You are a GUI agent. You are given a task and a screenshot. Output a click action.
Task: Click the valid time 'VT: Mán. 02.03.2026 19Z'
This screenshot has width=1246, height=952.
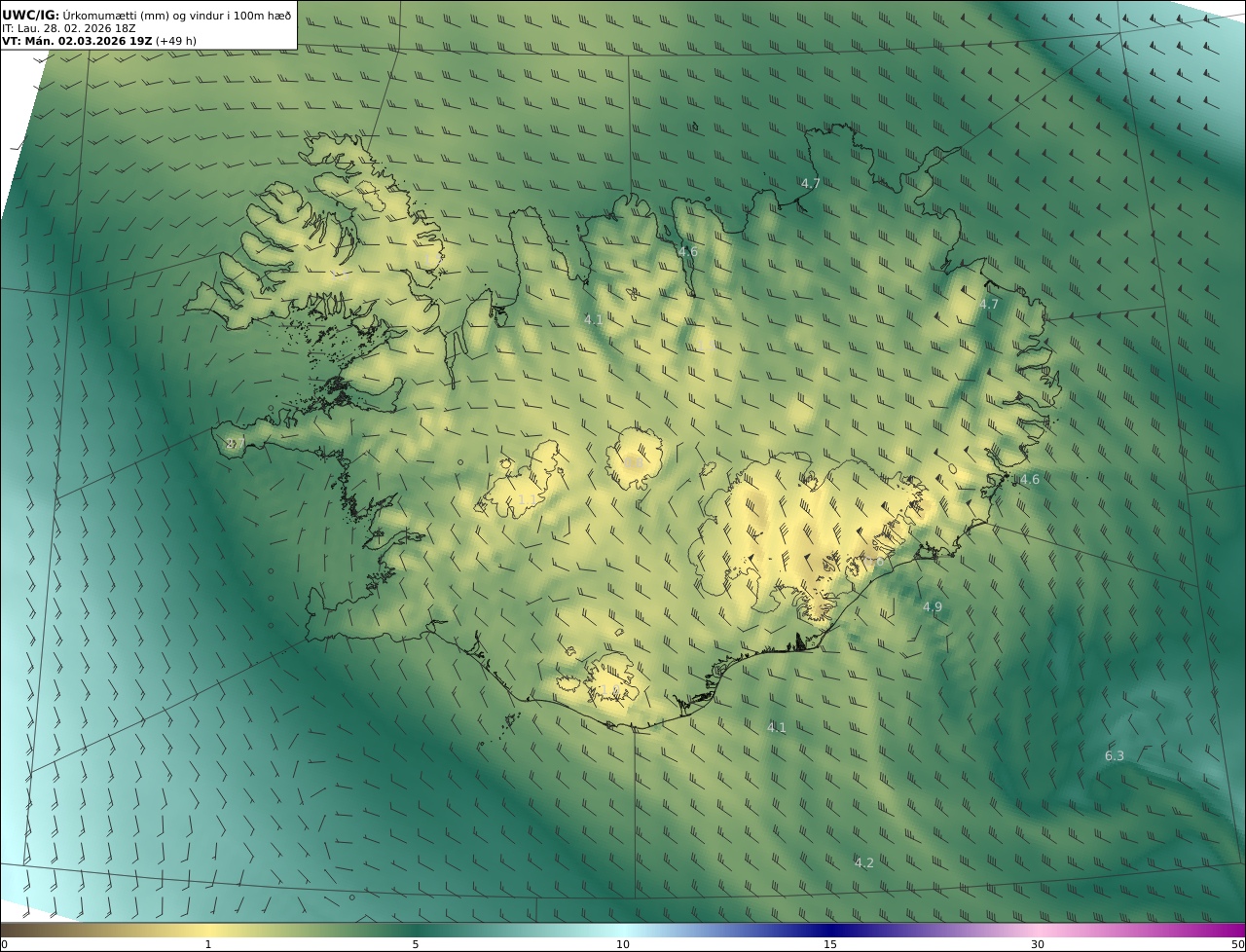coord(77,42)
